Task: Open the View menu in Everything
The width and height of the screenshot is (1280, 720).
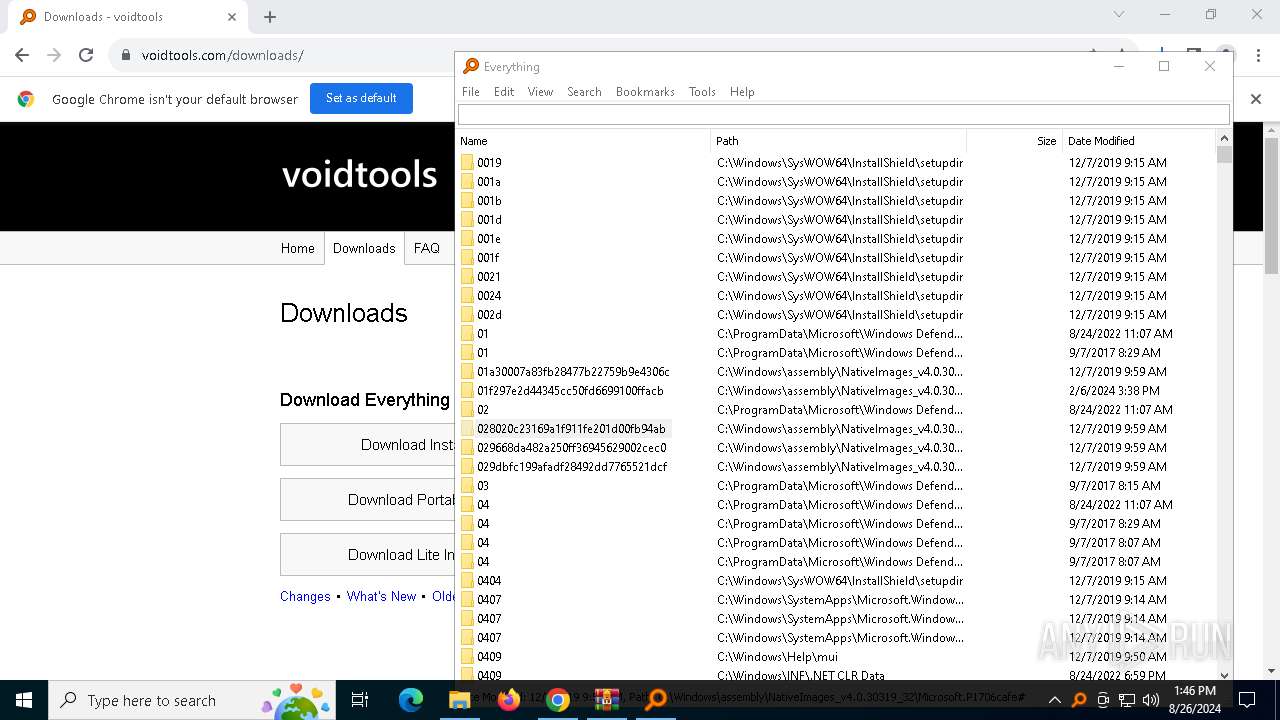Action: click(x=540, y=92)
